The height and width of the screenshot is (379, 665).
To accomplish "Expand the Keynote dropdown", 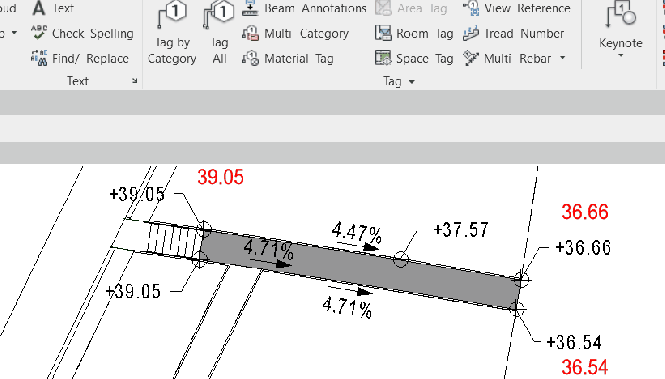I will click(620, 56).
